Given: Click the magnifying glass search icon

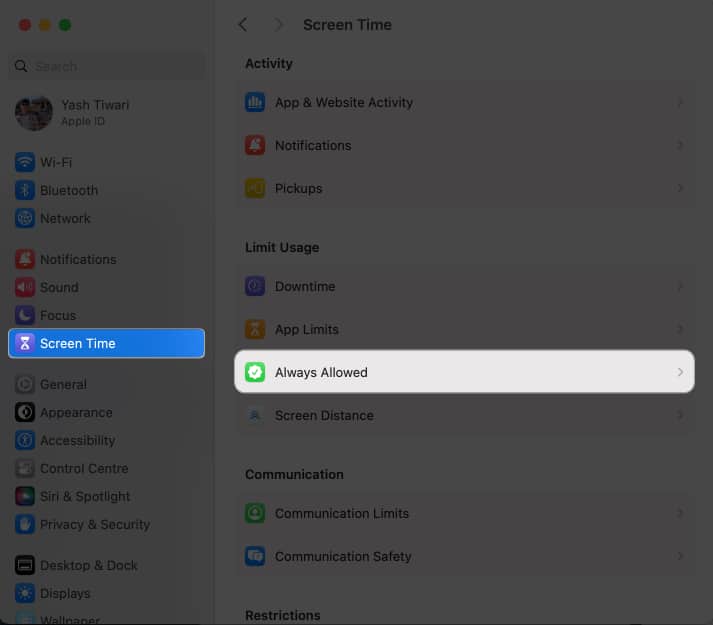Looking at the screenshot, I should pos(21,66).
